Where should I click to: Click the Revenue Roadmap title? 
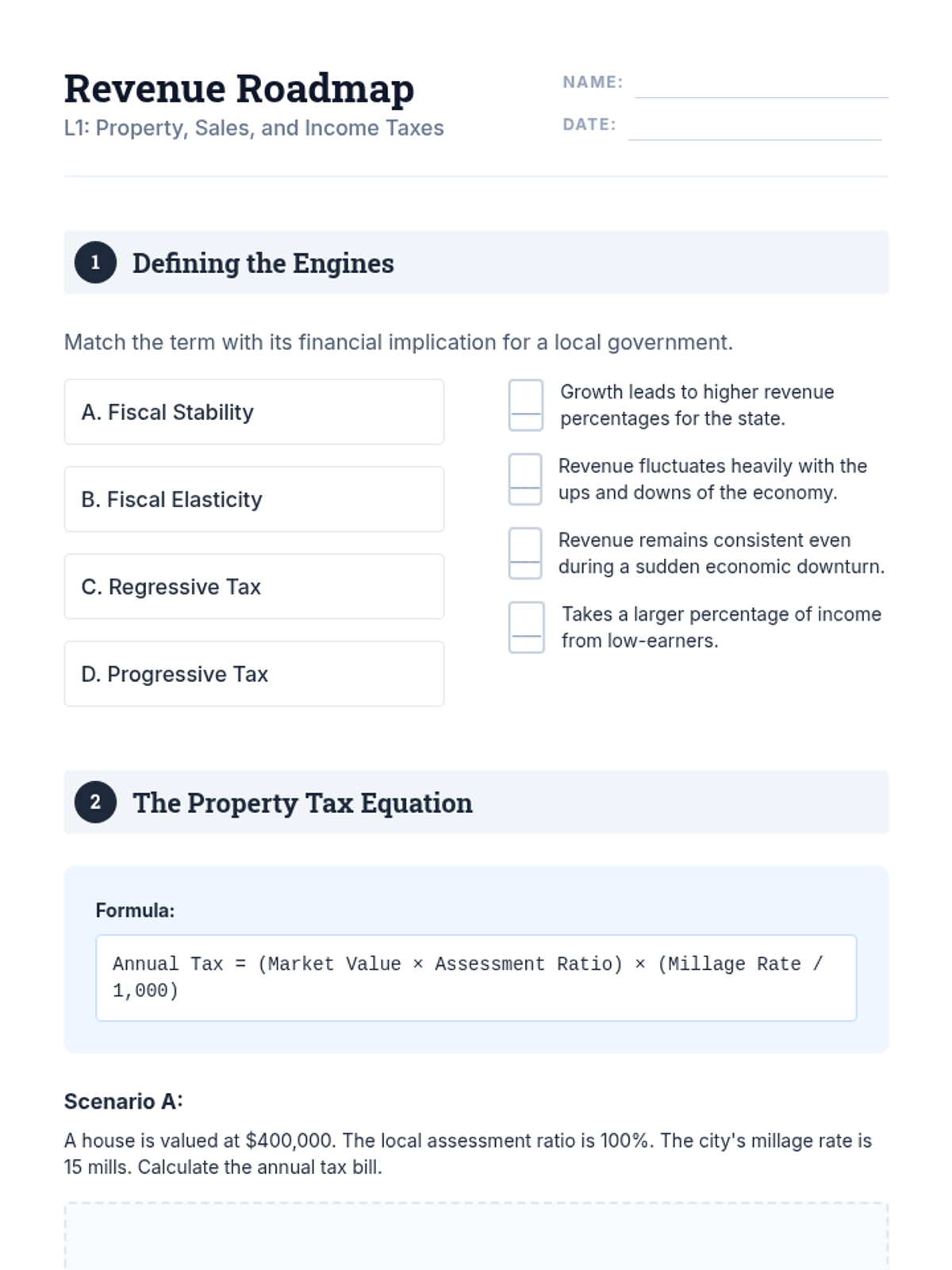click(x=239, y=88)
